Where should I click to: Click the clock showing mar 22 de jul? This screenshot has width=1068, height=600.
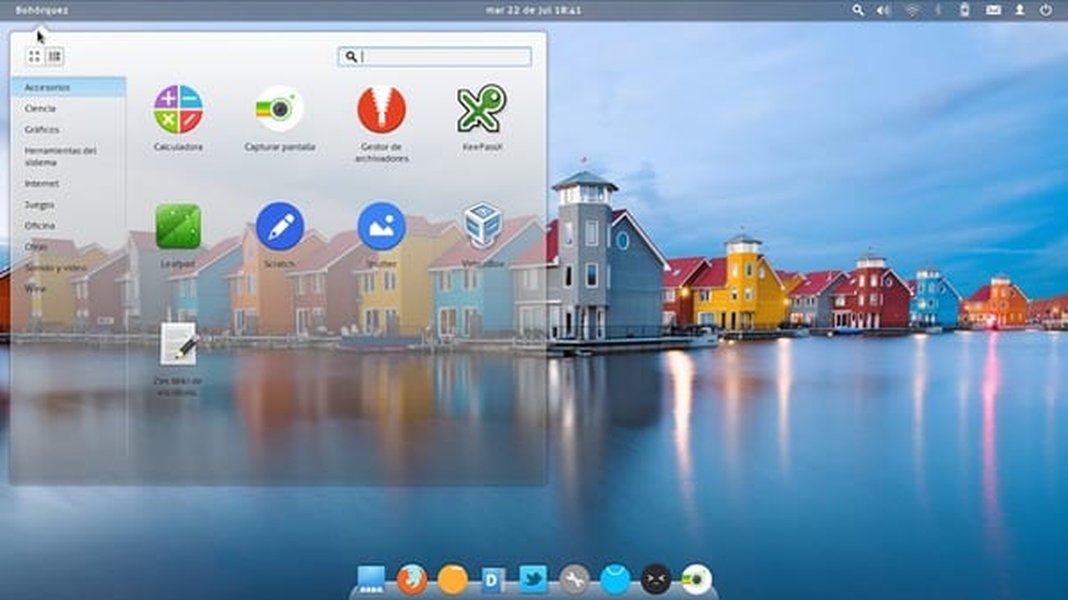coord(531,9)
